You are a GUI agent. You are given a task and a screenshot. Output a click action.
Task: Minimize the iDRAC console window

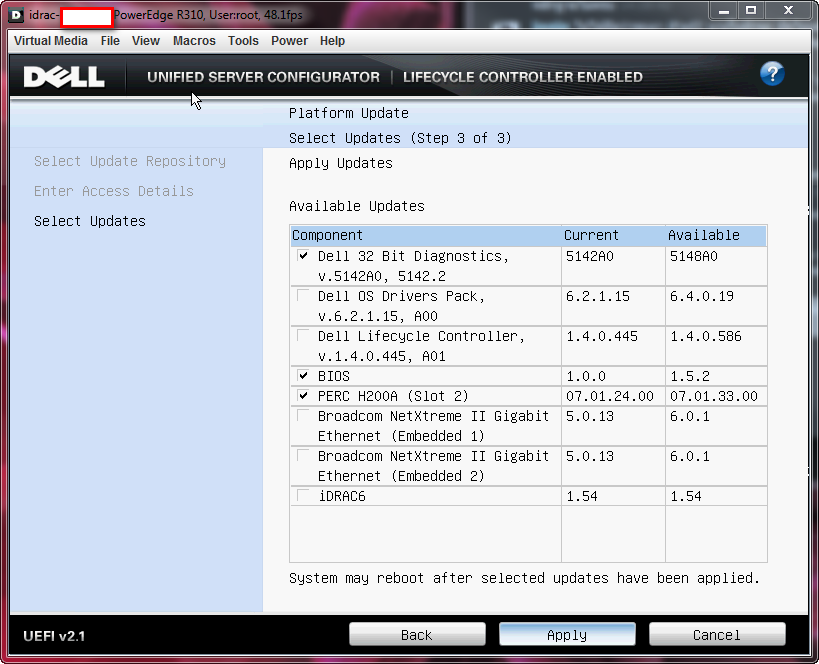coord(723,10)
